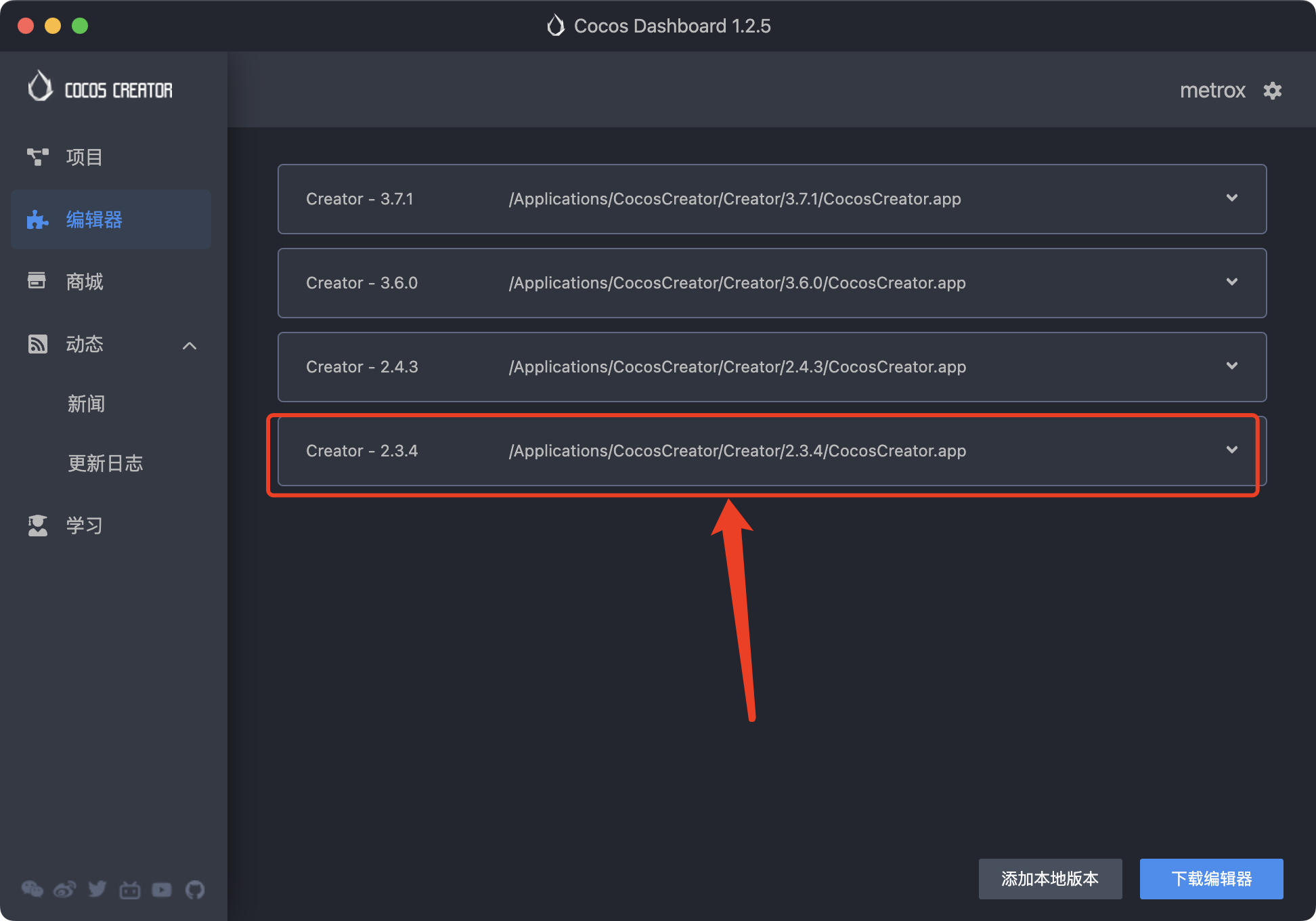Click the 3.6.0 CocosCreator.app path
1316x921 pixels.
click(x=737, y=283)
